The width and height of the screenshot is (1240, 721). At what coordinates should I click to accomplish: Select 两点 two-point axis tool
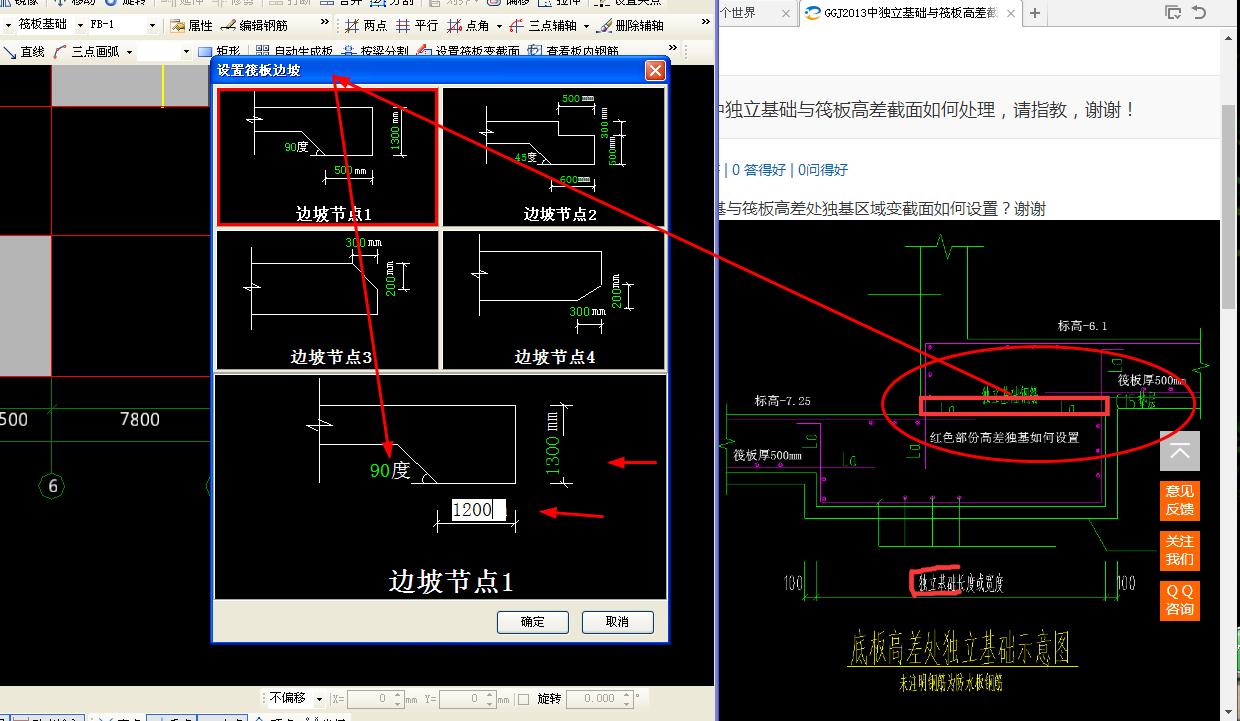coord(365,25)
